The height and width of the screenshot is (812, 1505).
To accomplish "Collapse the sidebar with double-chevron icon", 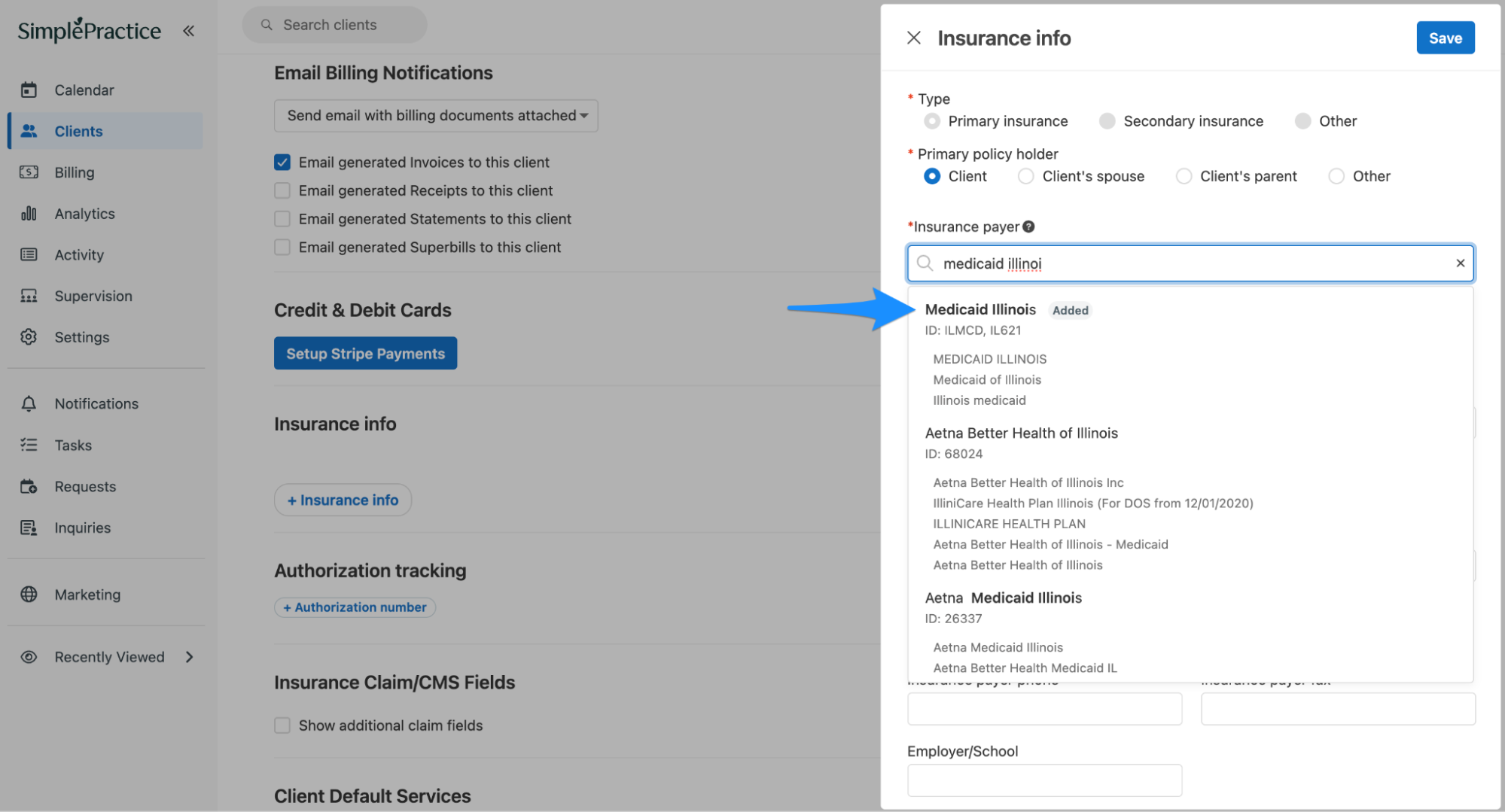I will coord(188,31).
